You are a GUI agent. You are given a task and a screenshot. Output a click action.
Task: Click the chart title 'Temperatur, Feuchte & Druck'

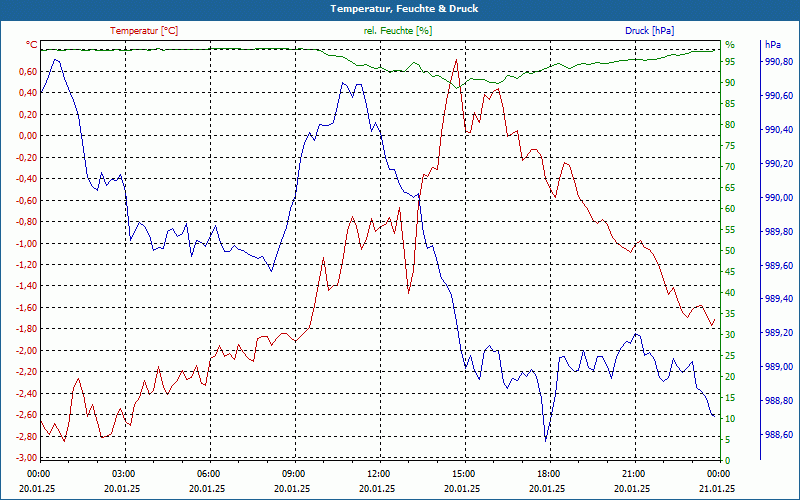tap(404, 9)
